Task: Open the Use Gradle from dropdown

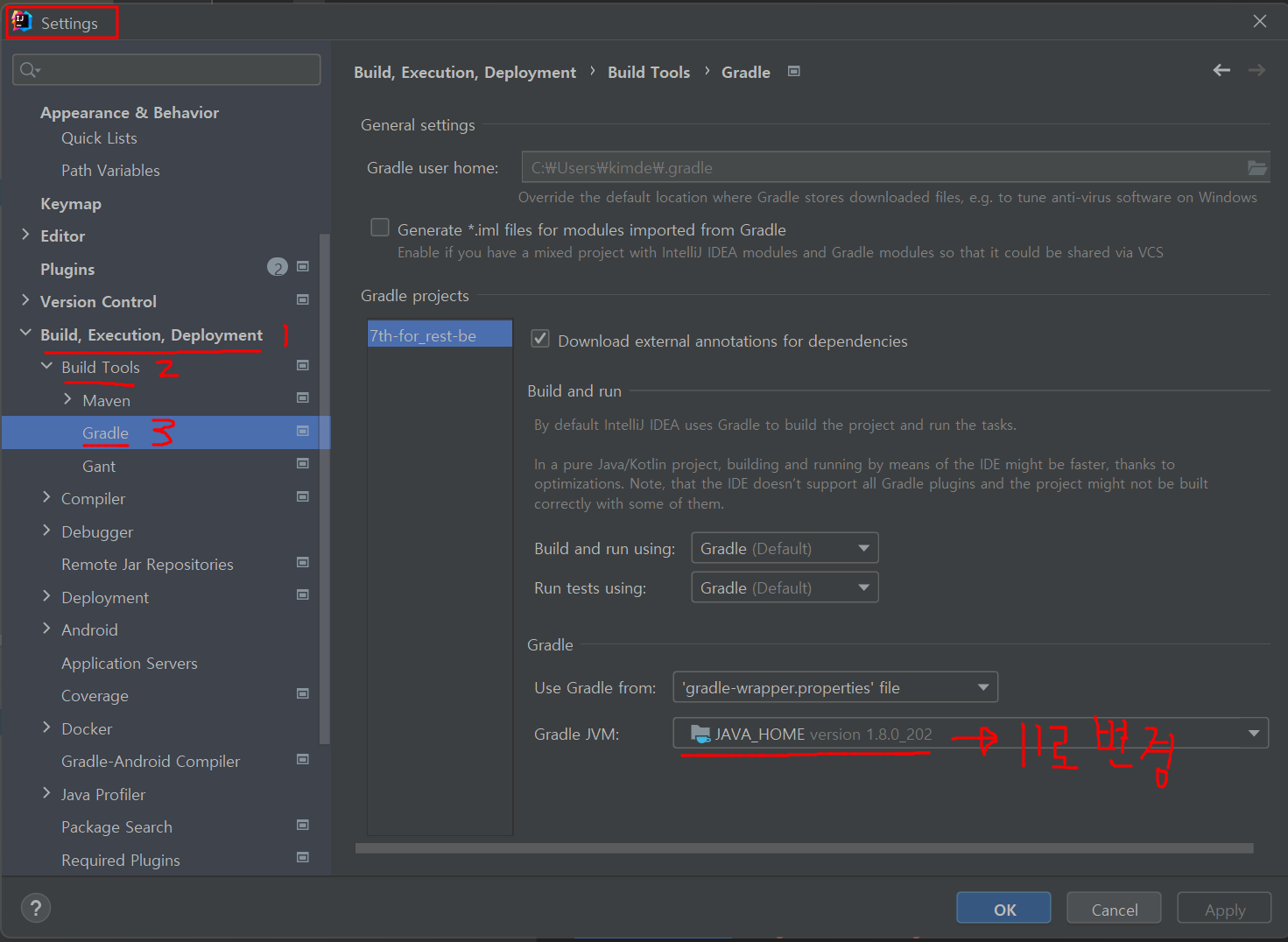Action: coord(835,687)
